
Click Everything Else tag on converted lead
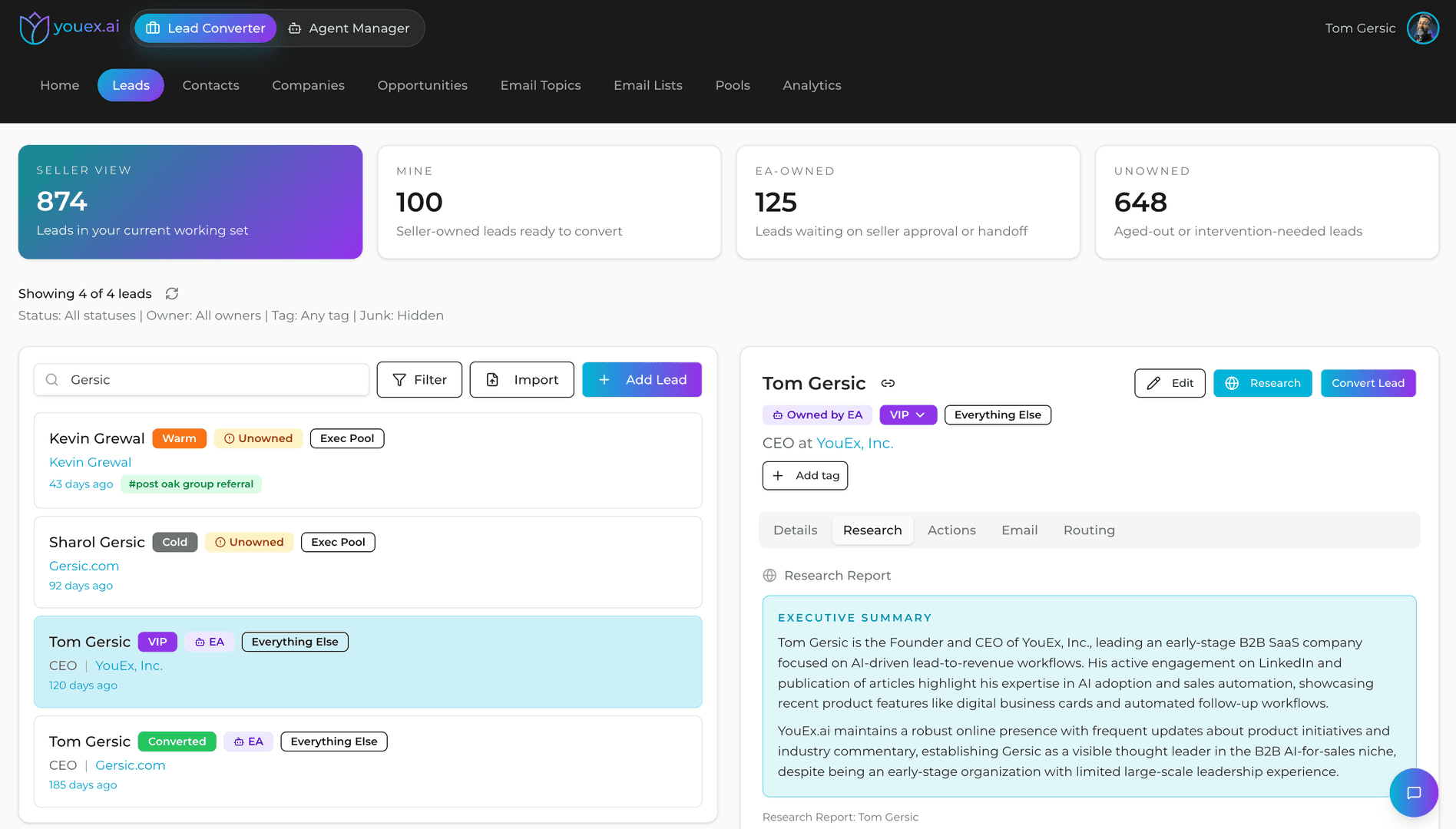[334, 741]
